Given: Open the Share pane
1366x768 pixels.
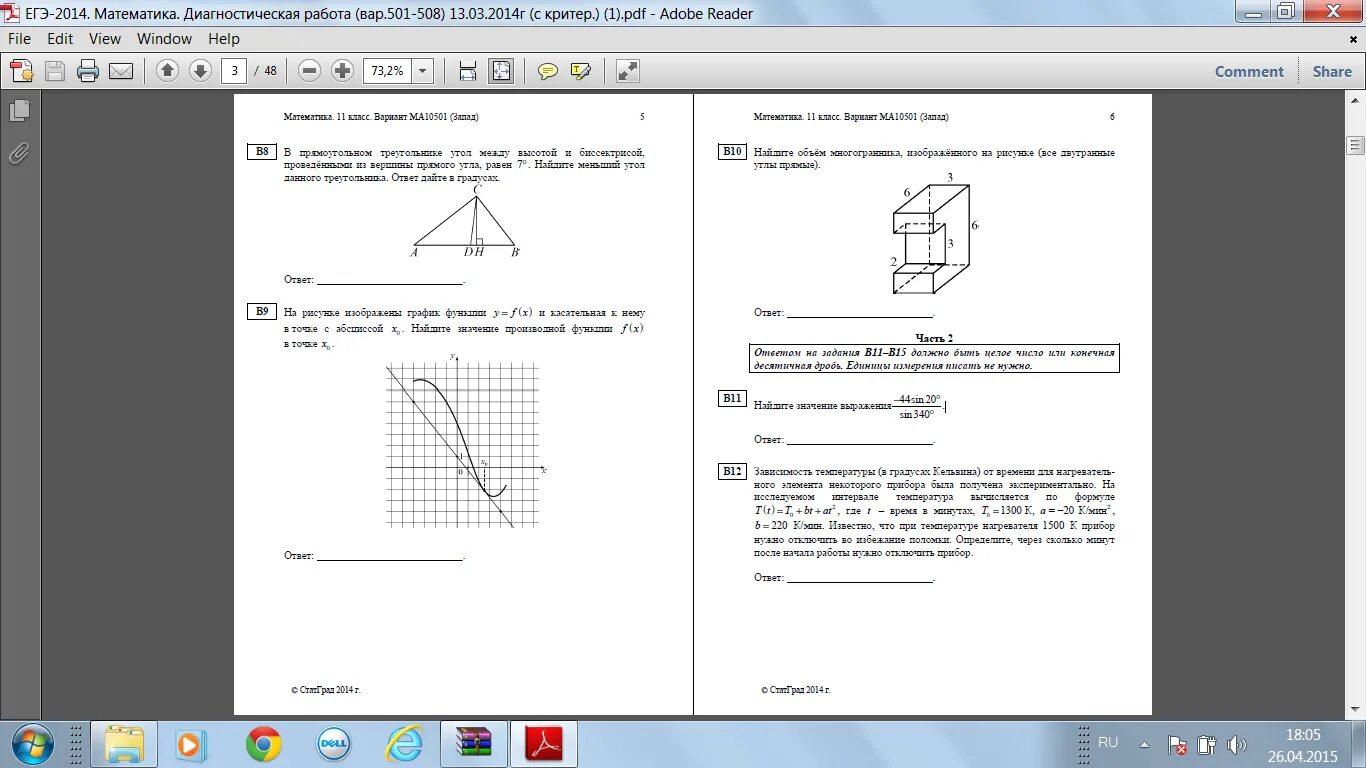Looking at the screenshot, I should point(1332,72).
